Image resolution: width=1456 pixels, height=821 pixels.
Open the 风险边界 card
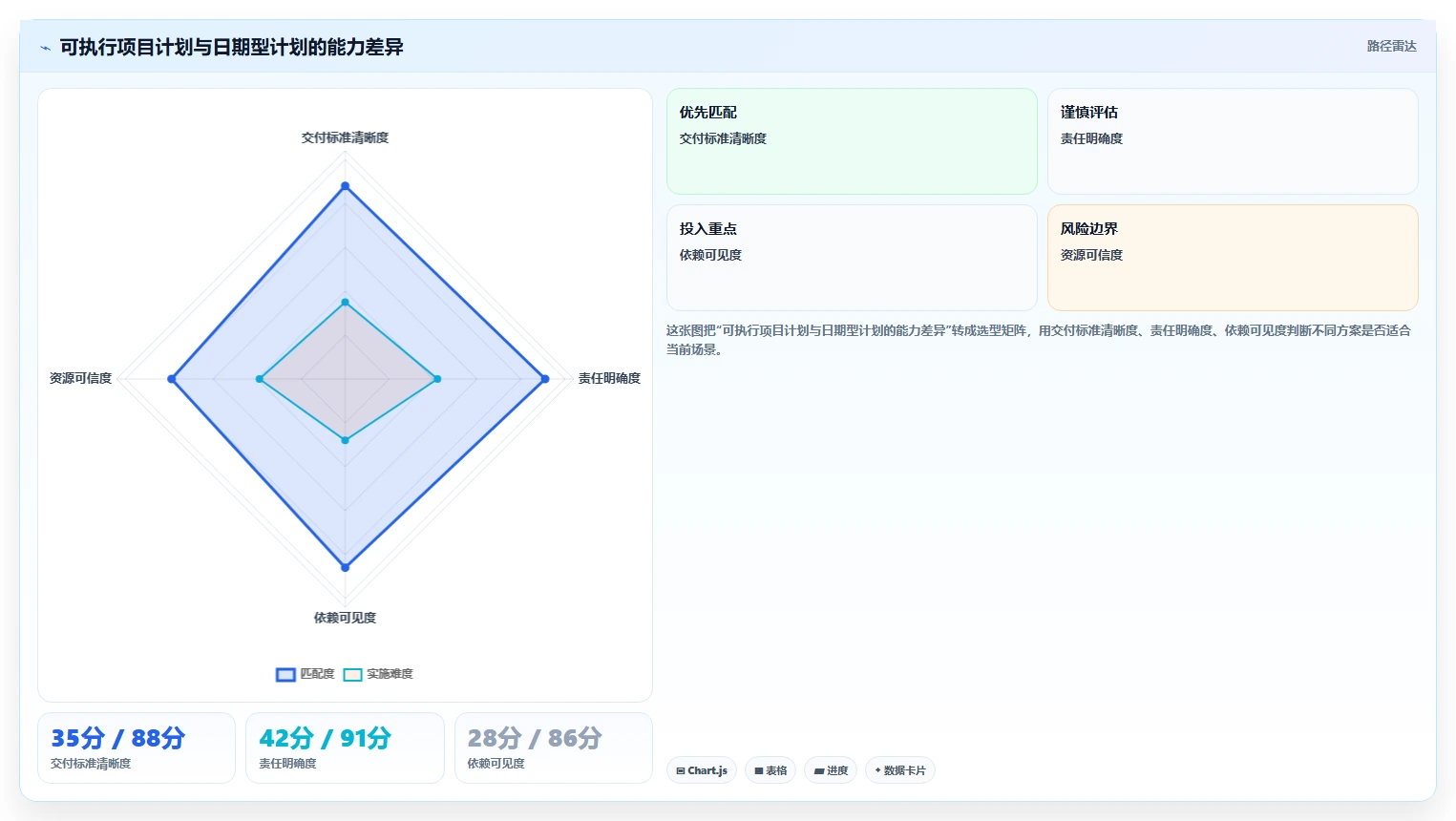point(1233,258)
